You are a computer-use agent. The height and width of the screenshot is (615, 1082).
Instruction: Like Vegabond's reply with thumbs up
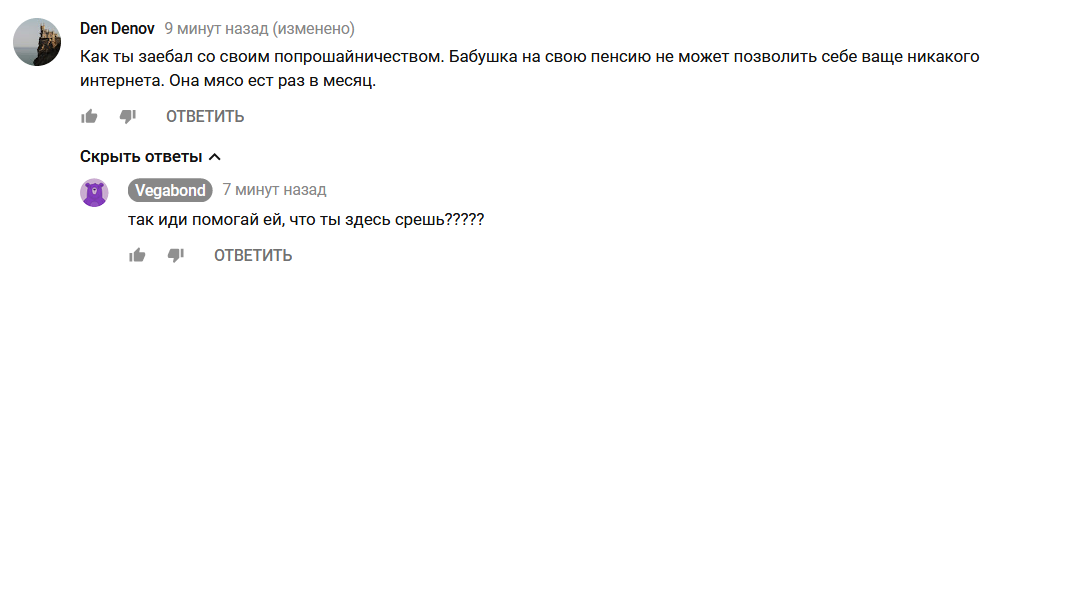(137, 255)
